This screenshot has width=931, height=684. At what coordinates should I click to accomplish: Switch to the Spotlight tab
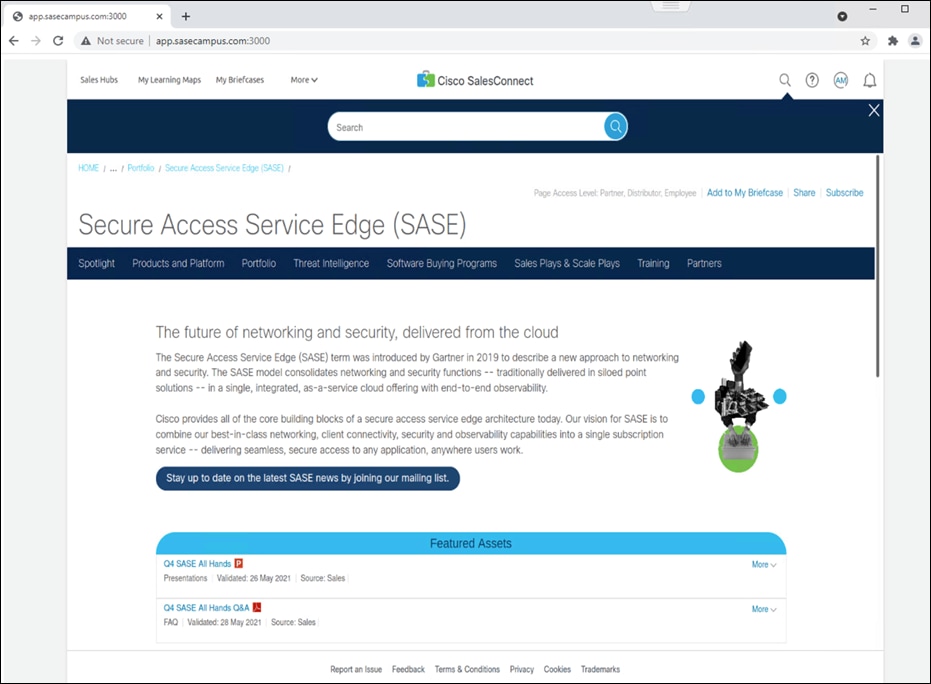coord(96,263)
